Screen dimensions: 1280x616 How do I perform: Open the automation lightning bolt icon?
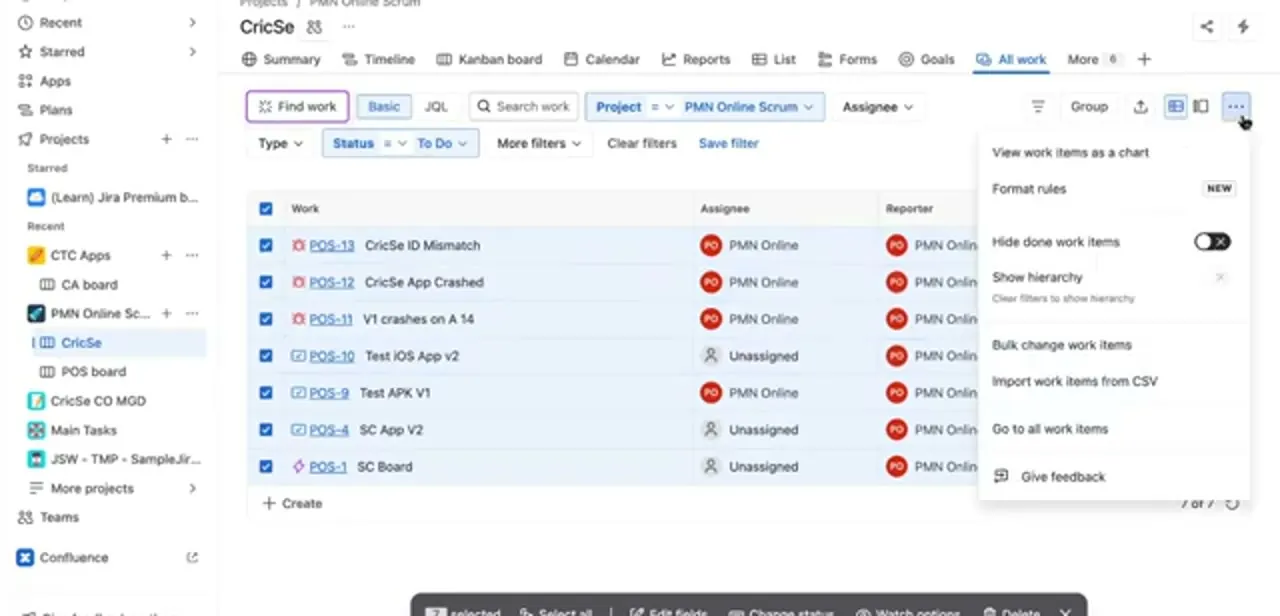[x=1243, y=27]
